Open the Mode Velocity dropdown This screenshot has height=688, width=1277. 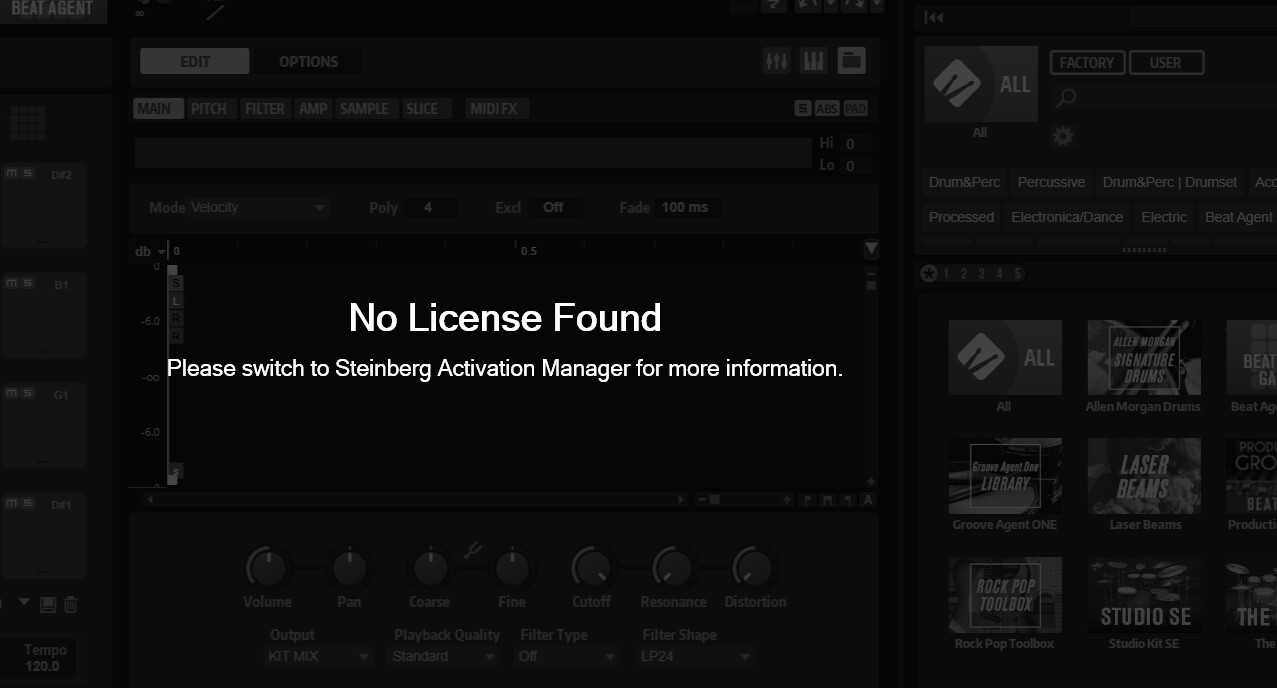[259, 208]
